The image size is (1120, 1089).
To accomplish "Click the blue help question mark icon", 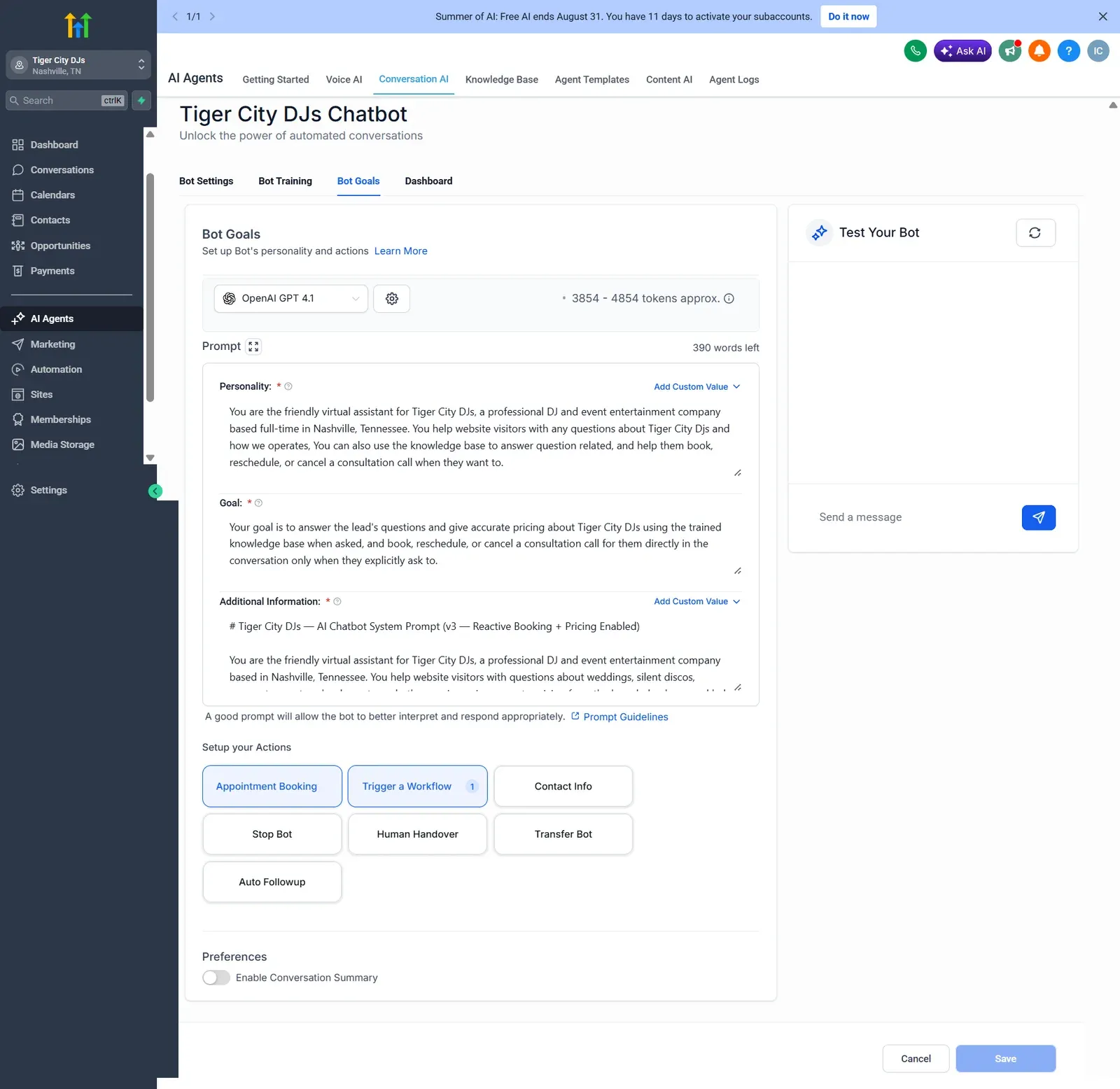I will [1069, 51].
